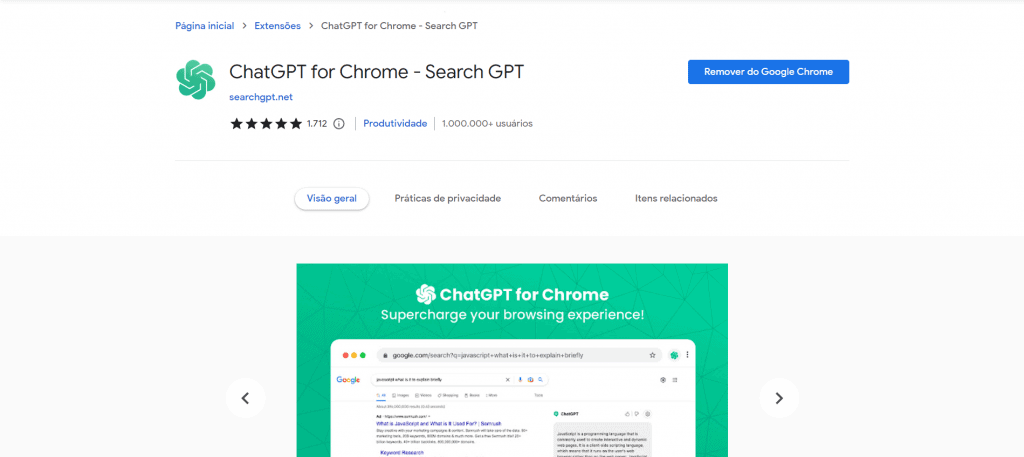Viewport: 1024px width, 457px height.
Task: Open the Itens relacionados tab
Action: (676, 198)
